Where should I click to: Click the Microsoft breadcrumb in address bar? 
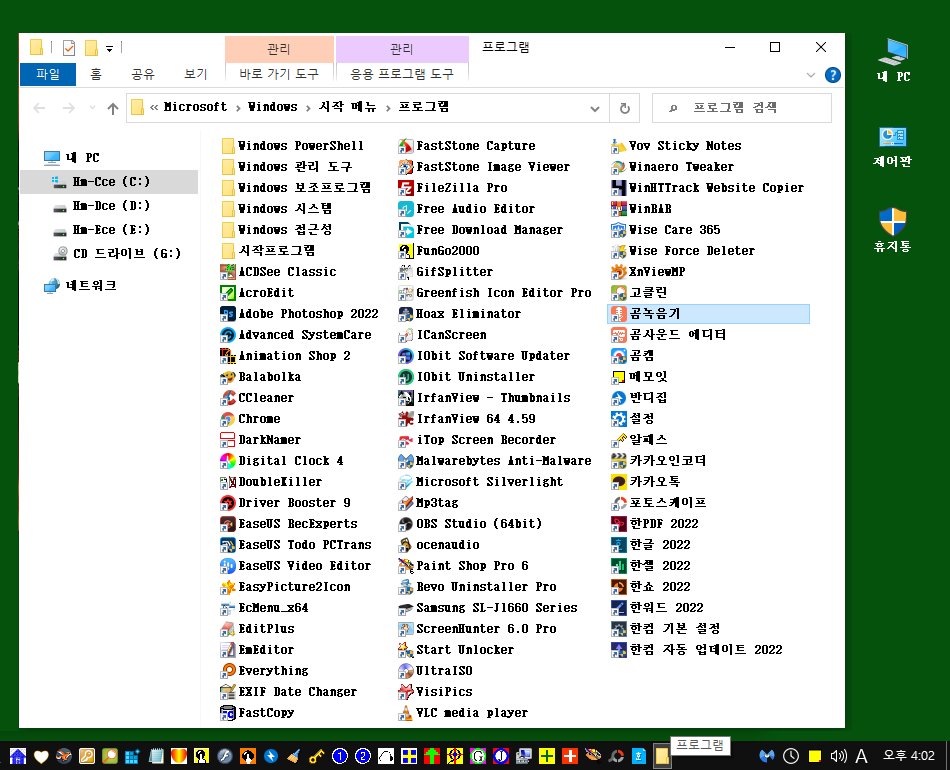pos(195,107)
